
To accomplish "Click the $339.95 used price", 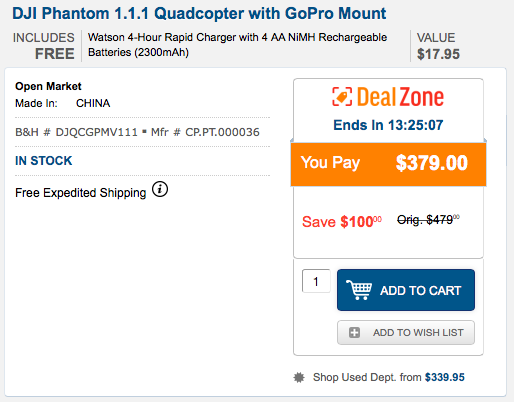I will point(445,377).
